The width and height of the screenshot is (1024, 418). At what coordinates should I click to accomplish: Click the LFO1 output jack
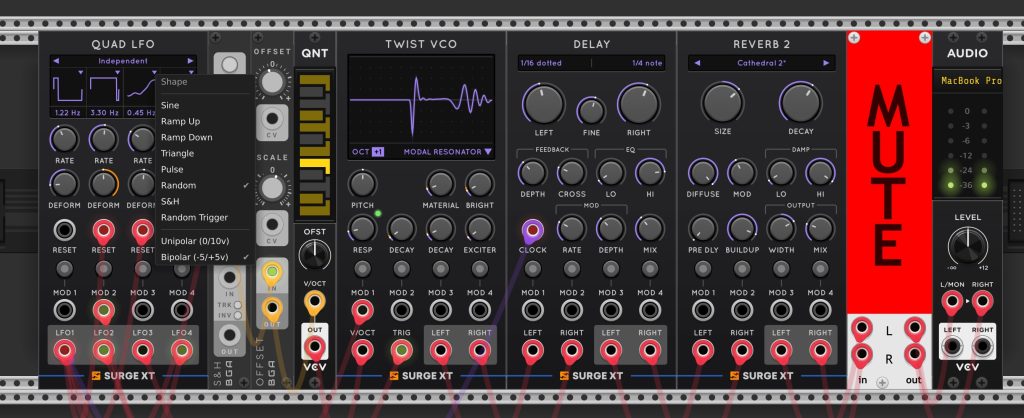click(x=64, y=351)
